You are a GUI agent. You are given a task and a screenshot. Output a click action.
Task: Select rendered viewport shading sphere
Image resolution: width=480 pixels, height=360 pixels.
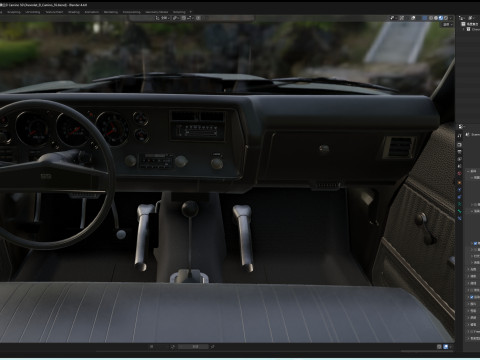point(446,18)
